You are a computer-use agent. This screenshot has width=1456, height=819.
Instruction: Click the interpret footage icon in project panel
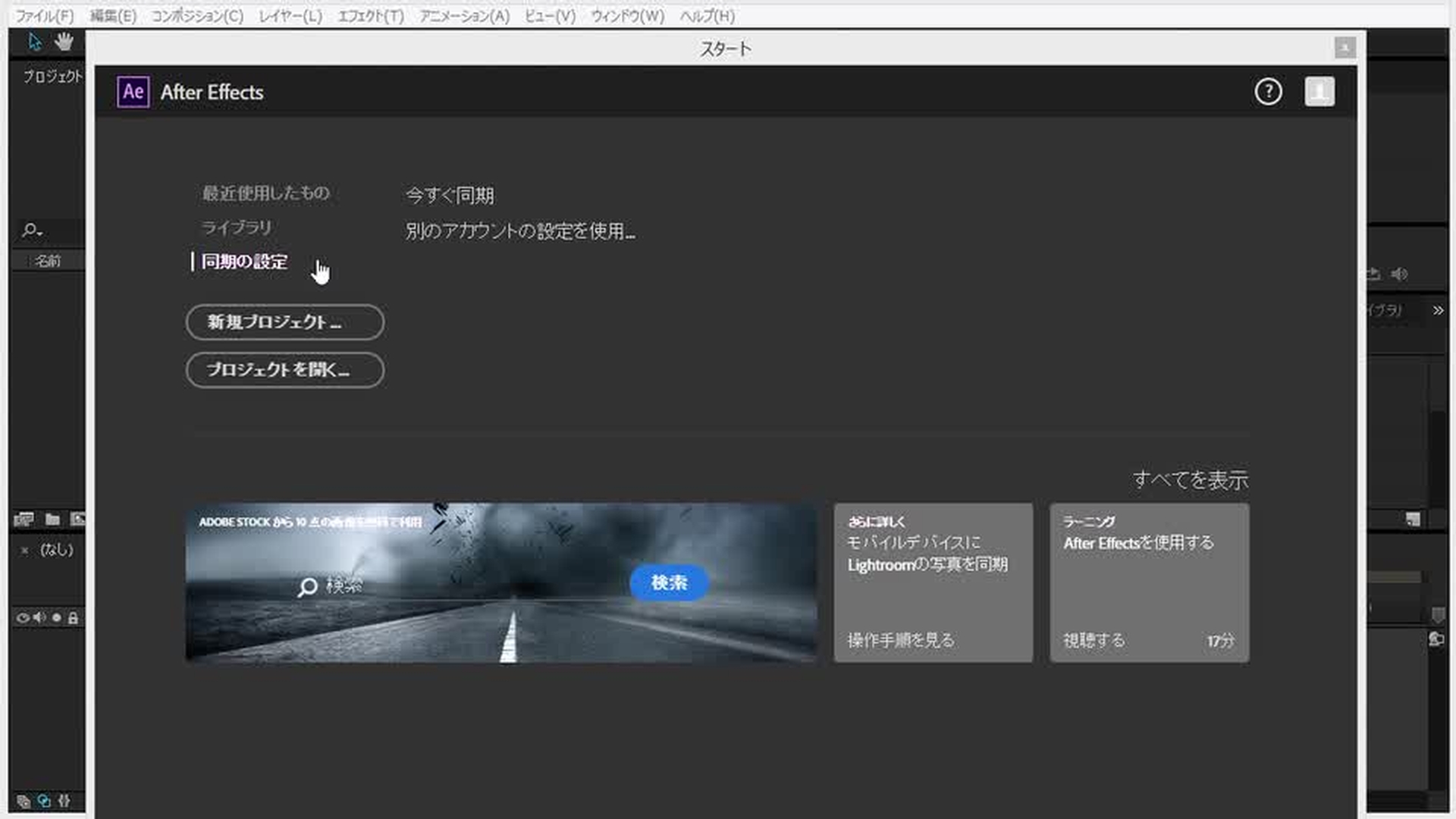24,519
